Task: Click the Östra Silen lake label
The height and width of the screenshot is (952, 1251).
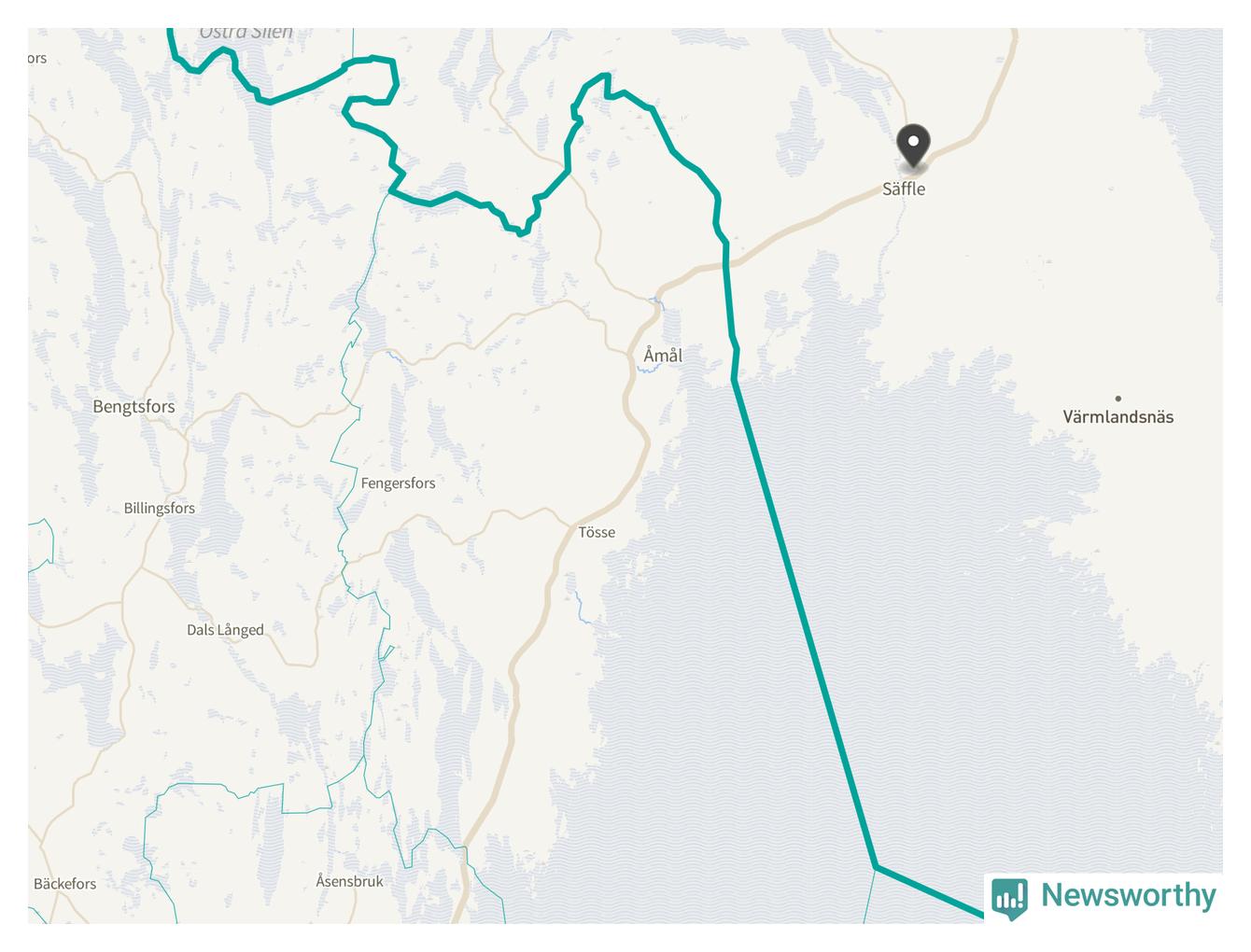Action: pos(246,33)
